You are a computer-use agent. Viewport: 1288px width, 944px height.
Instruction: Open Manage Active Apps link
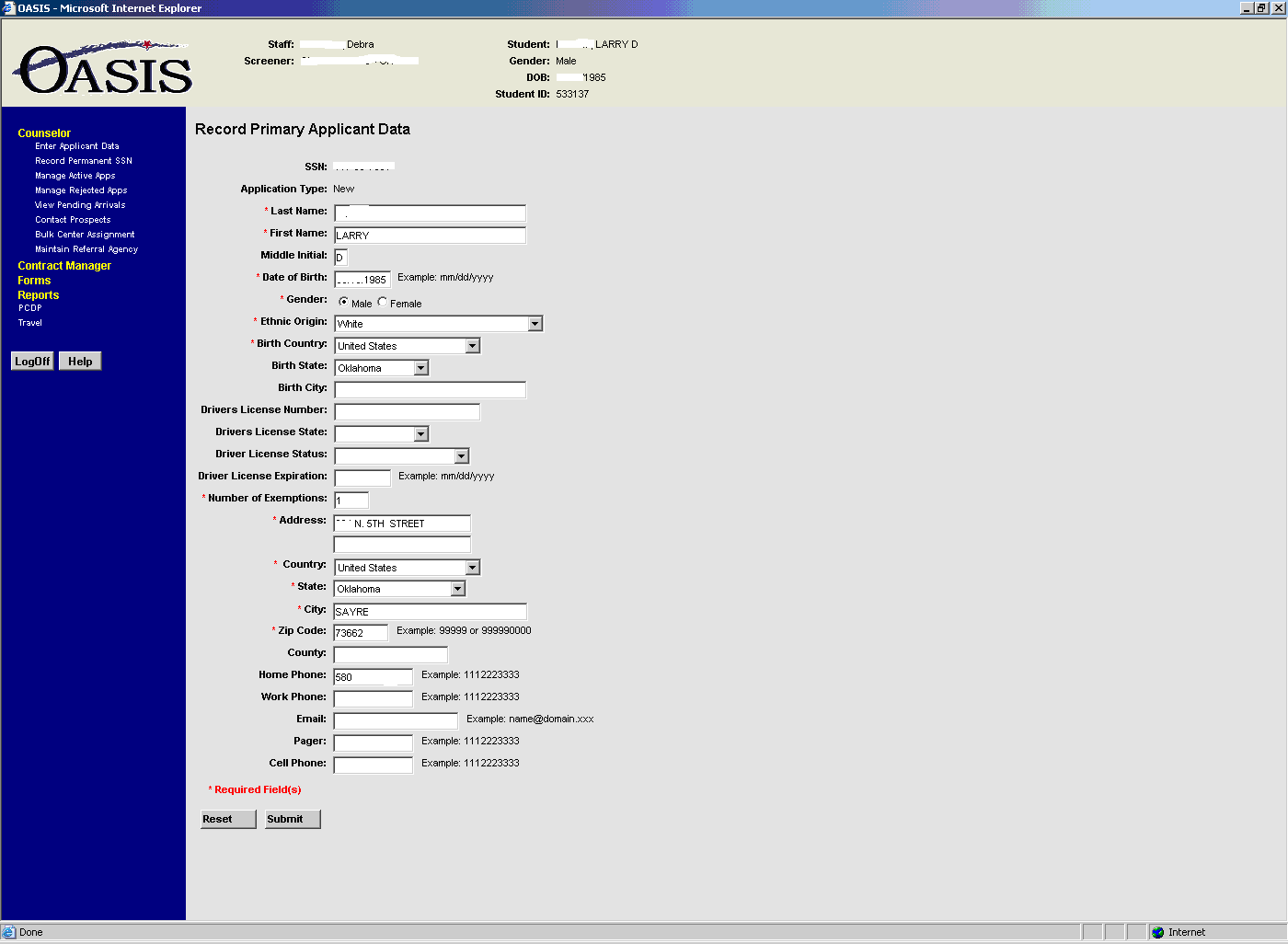tap(75, 176)
